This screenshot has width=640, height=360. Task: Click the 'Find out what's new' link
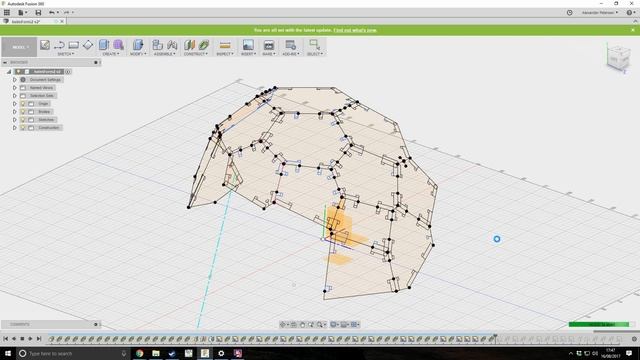click(355, 30)
